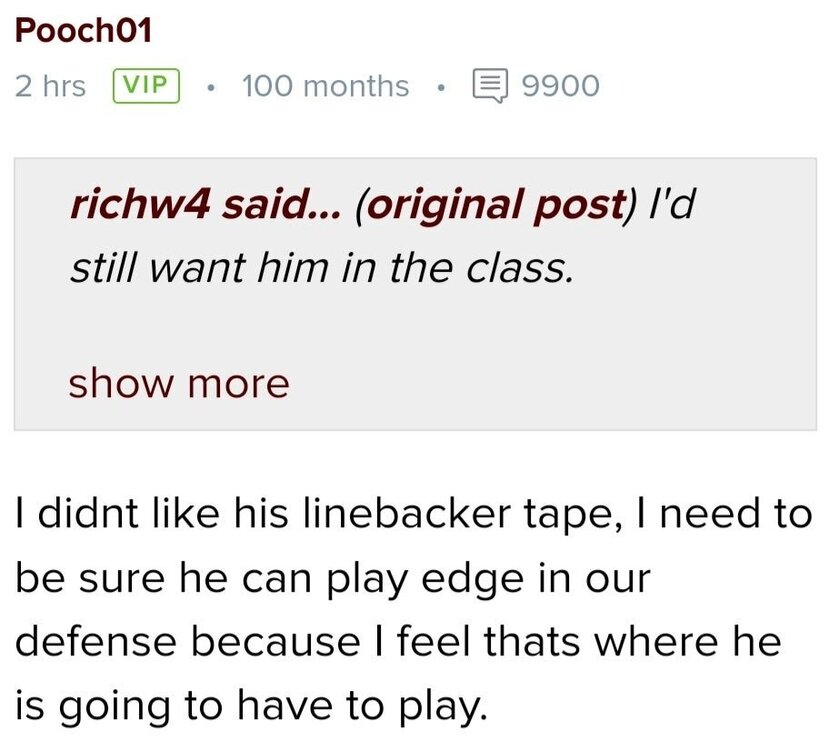The height and width of the screenshot is (750, 839).
Task: Click the reply line starting 'be sure he can'
Action: [331, 579]
